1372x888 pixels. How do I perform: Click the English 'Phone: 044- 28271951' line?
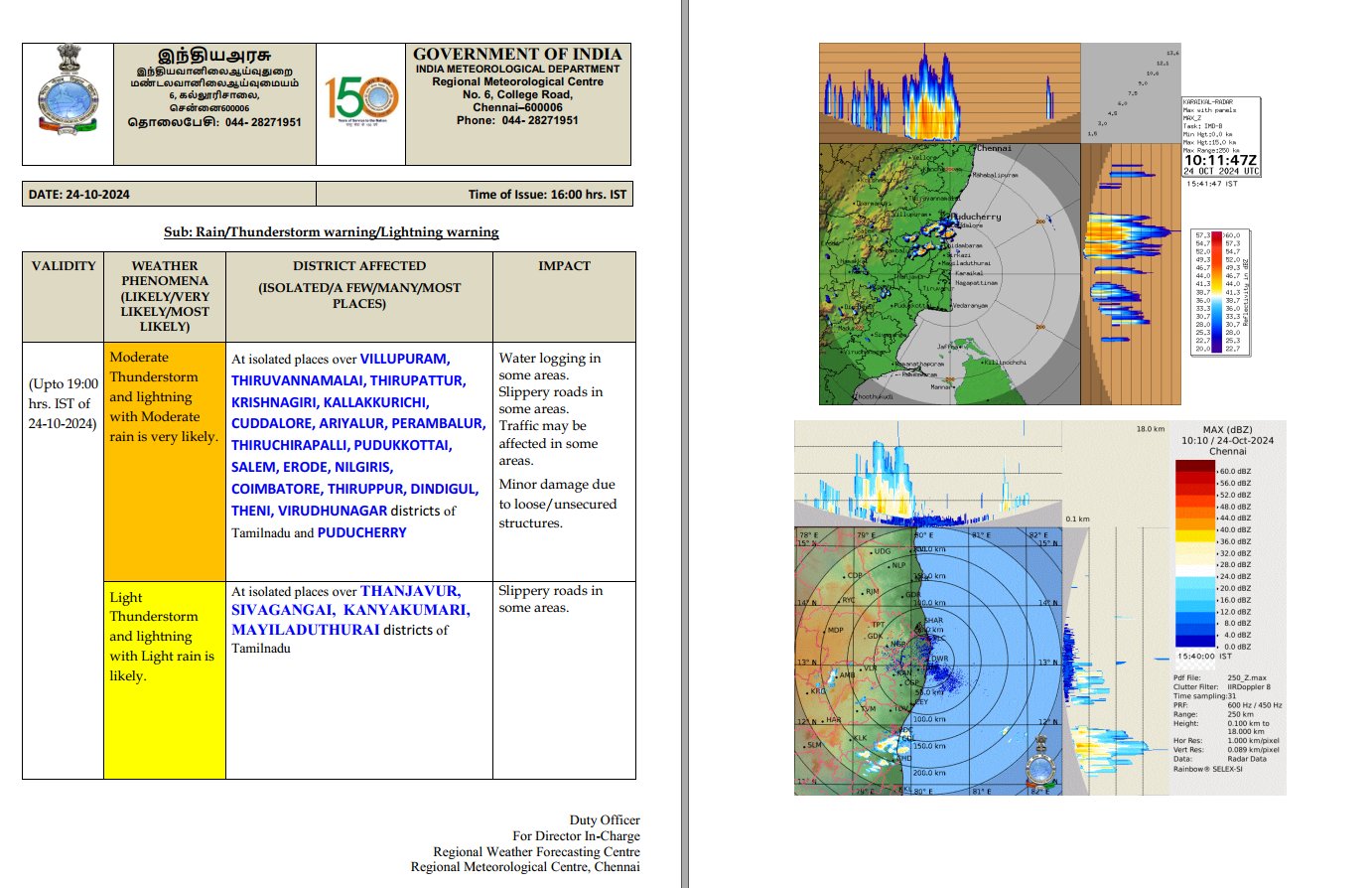(x=517, y=120)
